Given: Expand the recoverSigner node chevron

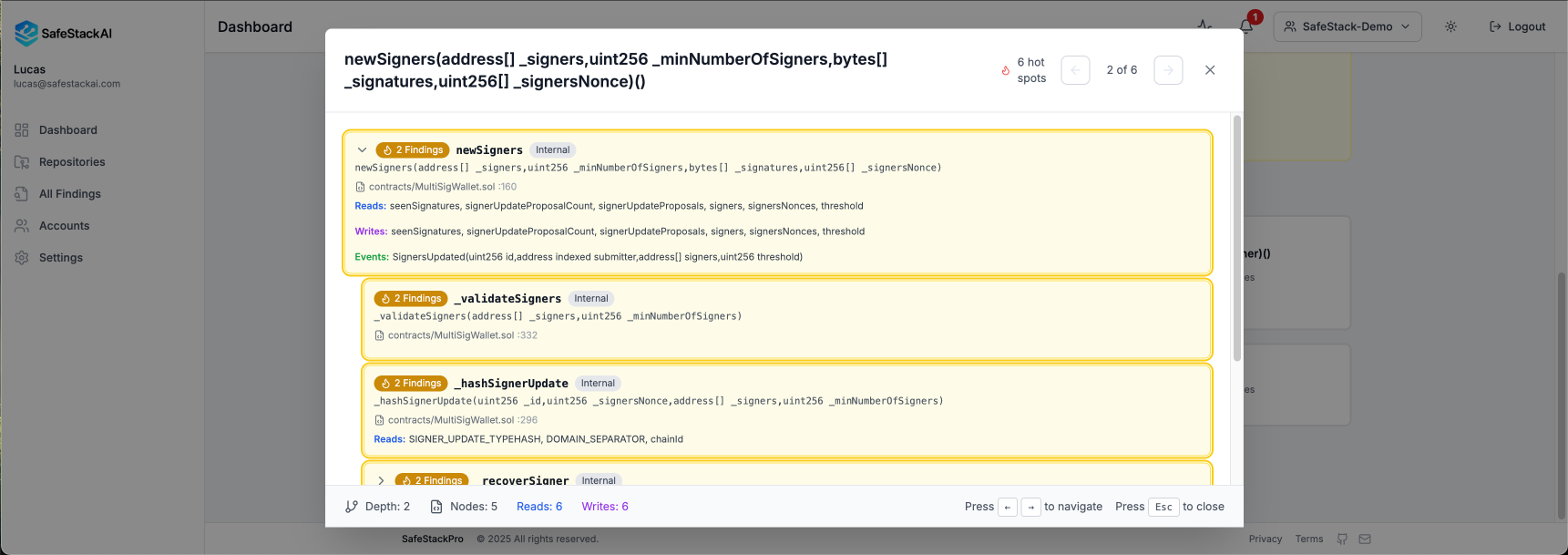Looking at the screenshot, I should click(x=381, y=480).
